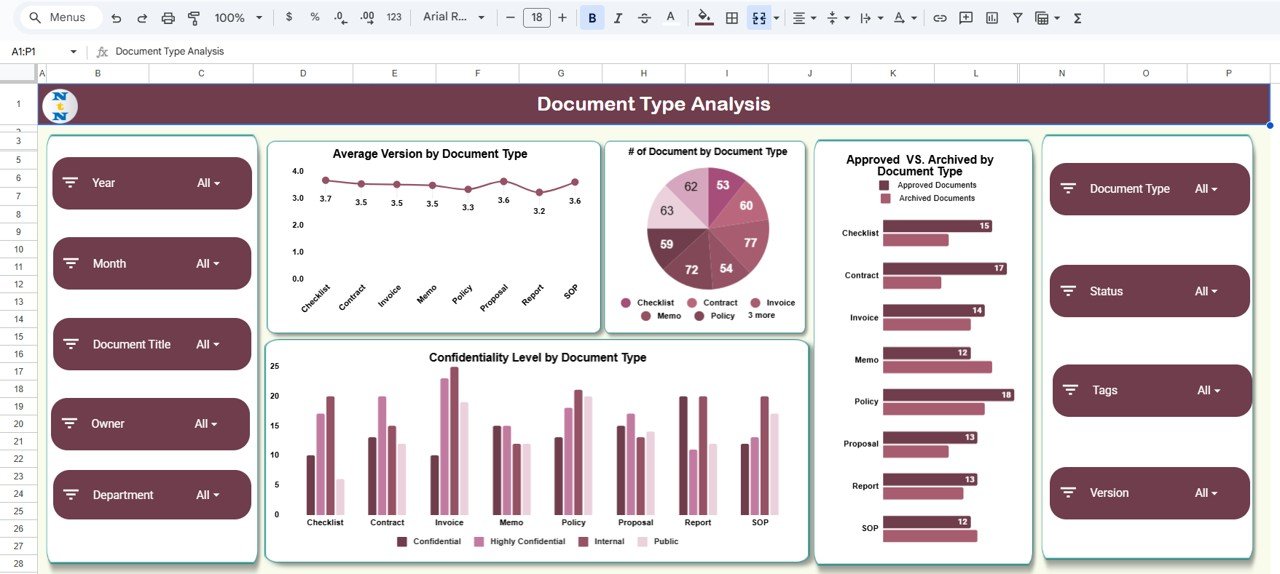1280x574 pixels.
Task: Click the Version slicer filter icon
Action: tap(1068, 493)
